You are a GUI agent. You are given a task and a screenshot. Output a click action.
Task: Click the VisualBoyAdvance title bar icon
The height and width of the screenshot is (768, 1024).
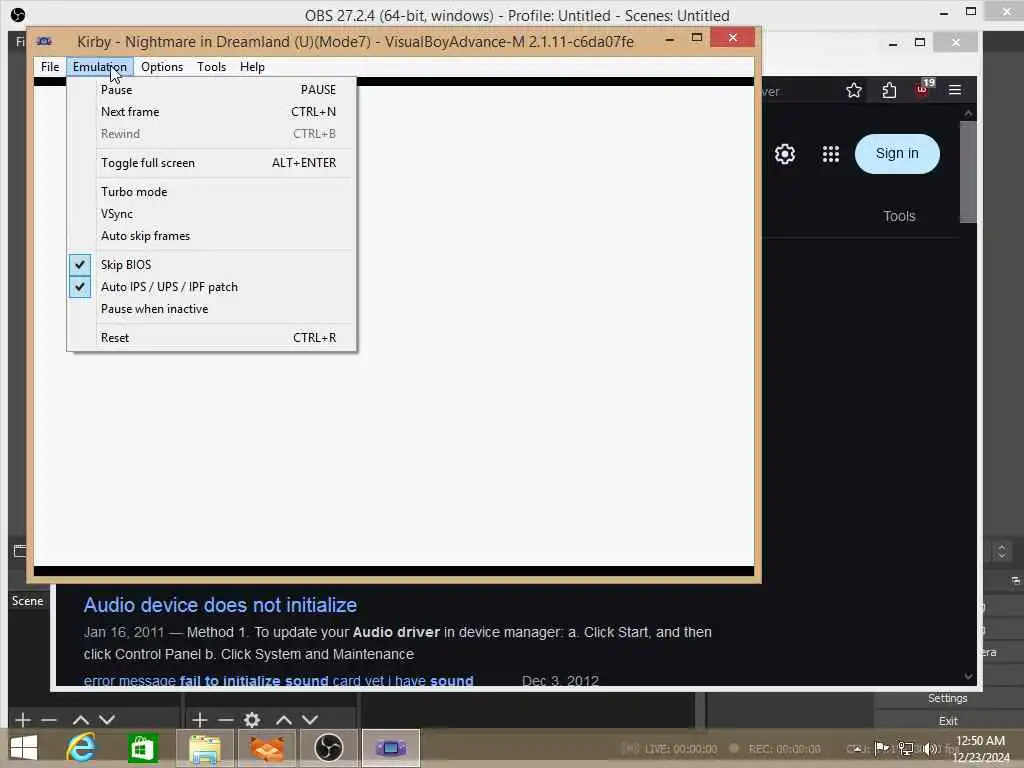(x=44, y=41)
